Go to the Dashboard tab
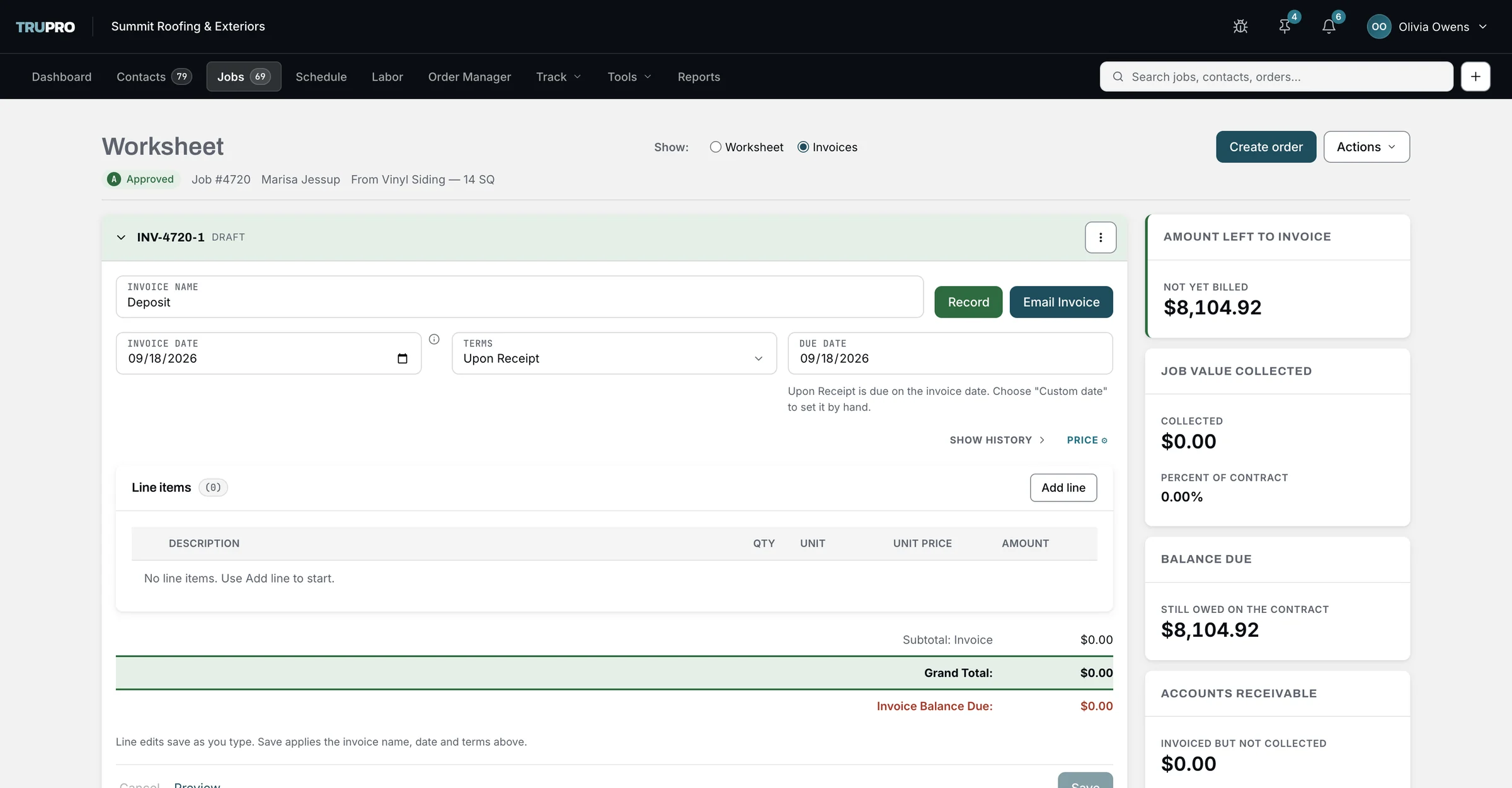1512x788 pixels. 62,76
